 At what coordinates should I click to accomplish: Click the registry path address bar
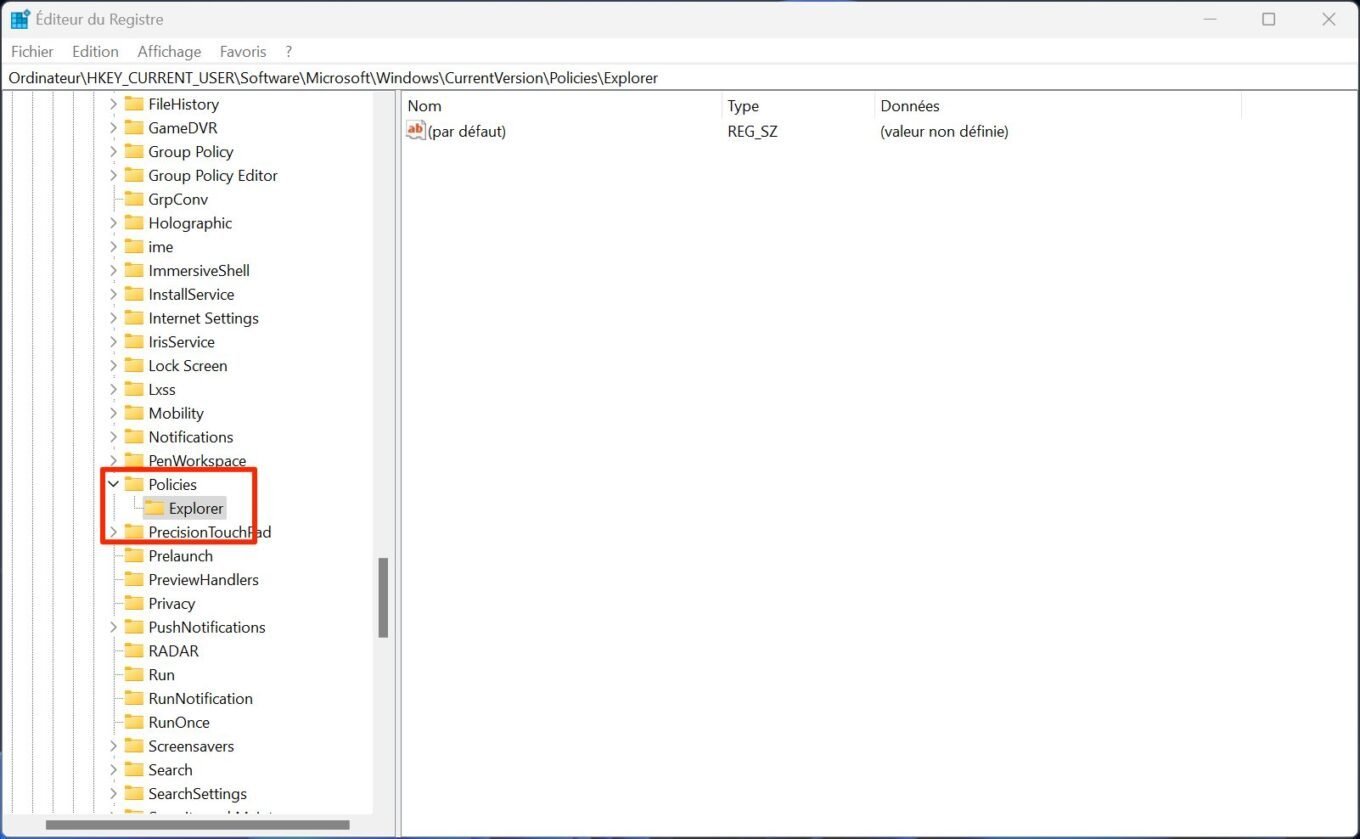[x=680, y=77]
